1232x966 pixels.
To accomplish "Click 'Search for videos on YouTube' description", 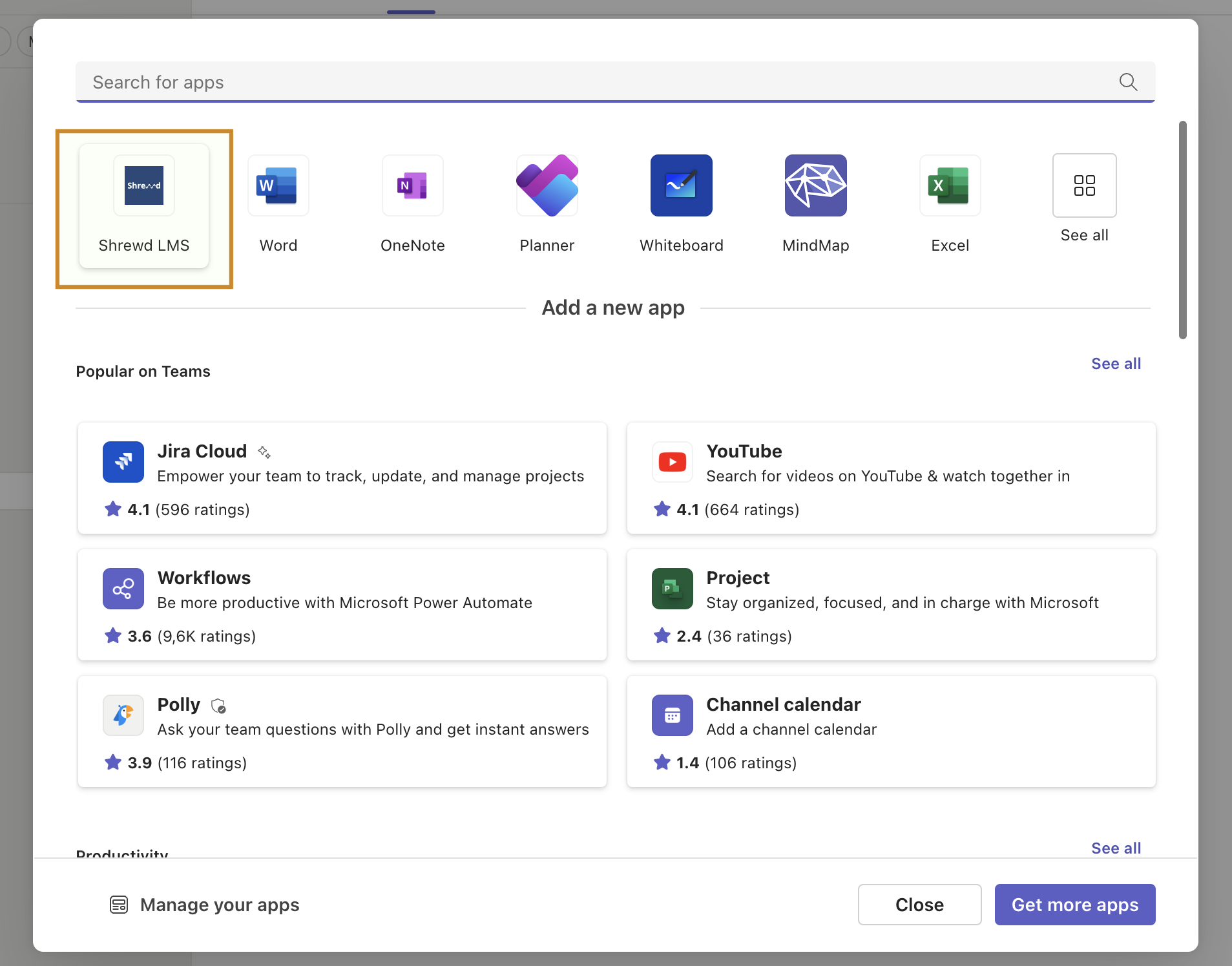I will [x=888, y=476].
